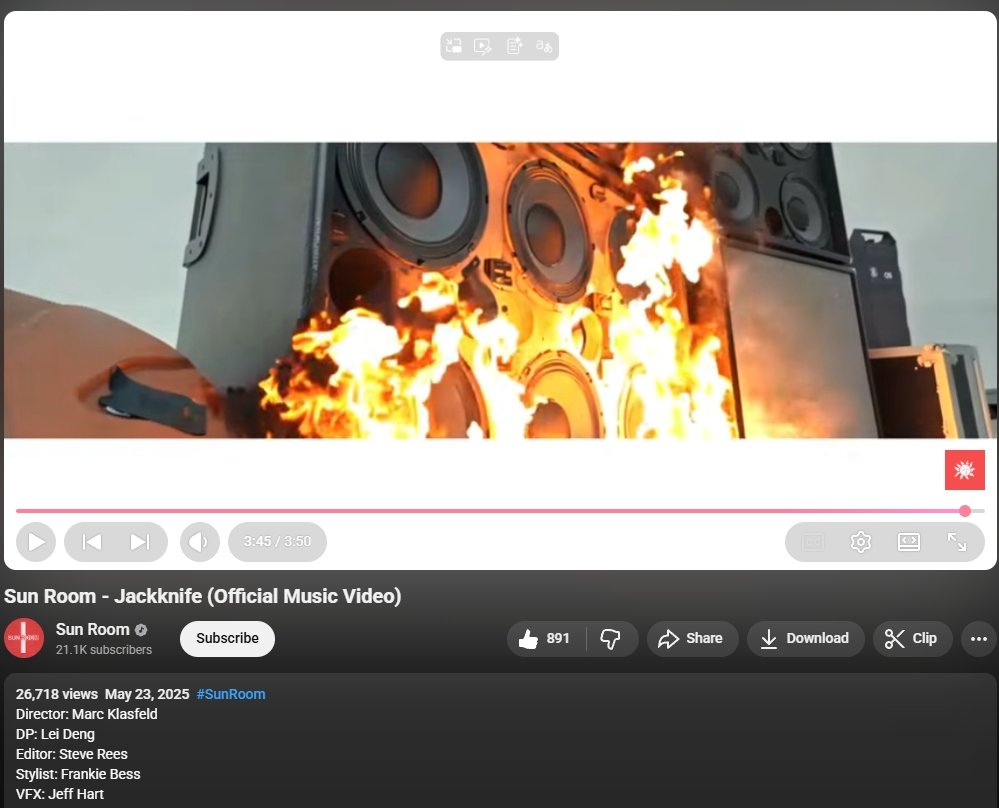Click the 26,718 views count
999x808 pixels.
[x=57, y=694]
